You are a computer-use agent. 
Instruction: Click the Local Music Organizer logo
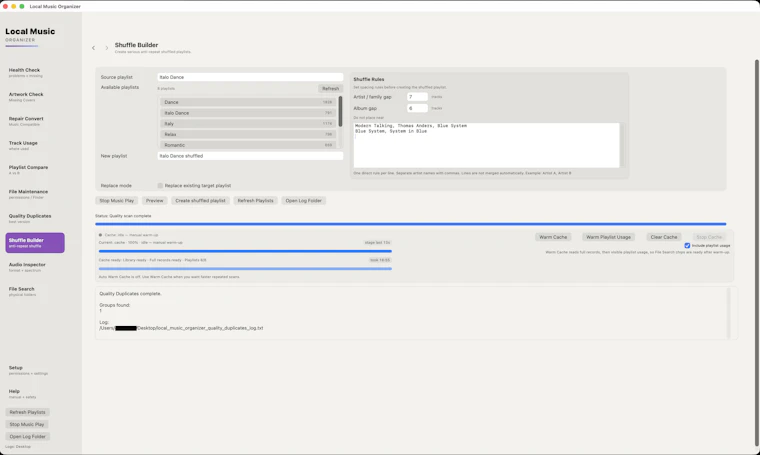click(30, 35)
